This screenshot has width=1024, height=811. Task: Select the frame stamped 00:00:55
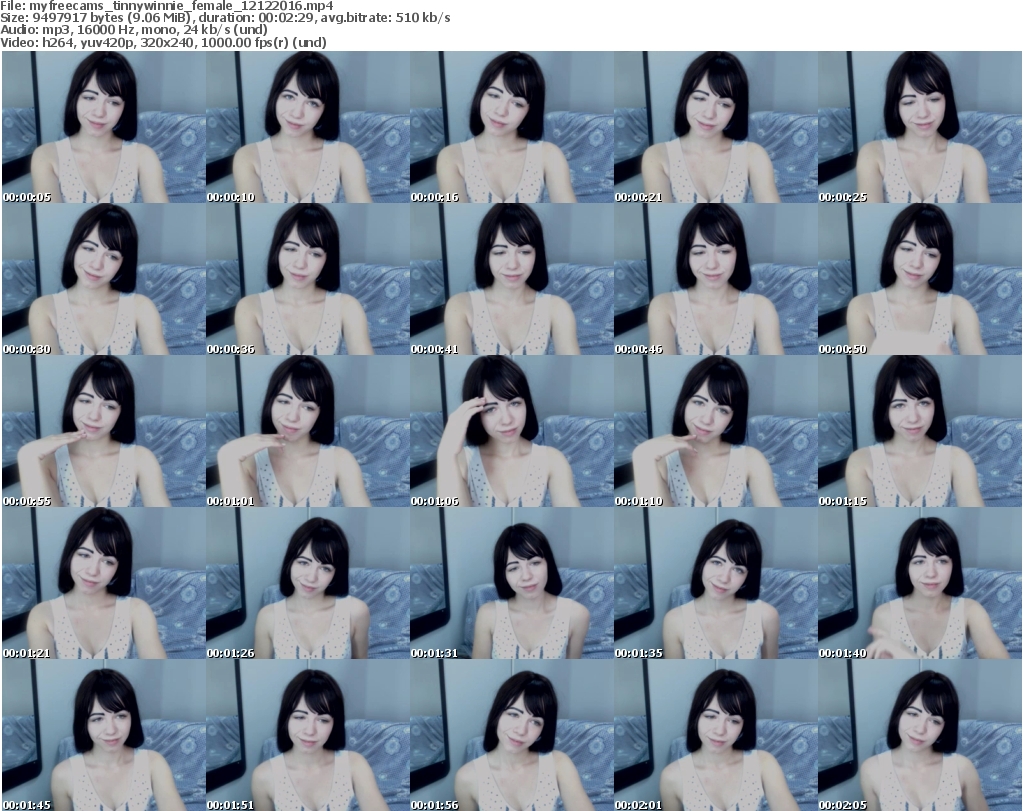coord(104,431)
